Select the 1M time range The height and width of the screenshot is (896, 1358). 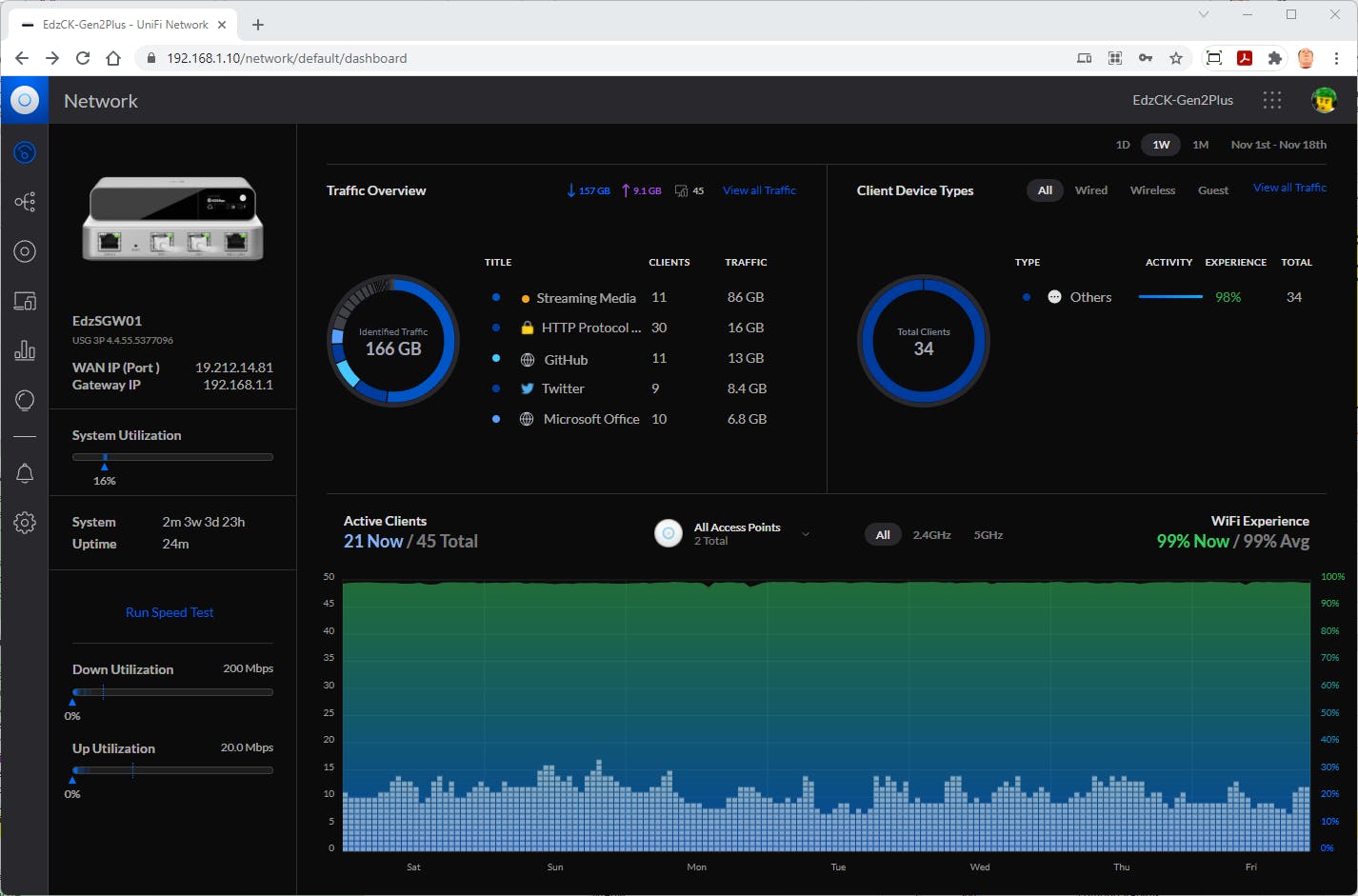(1200, 145)
